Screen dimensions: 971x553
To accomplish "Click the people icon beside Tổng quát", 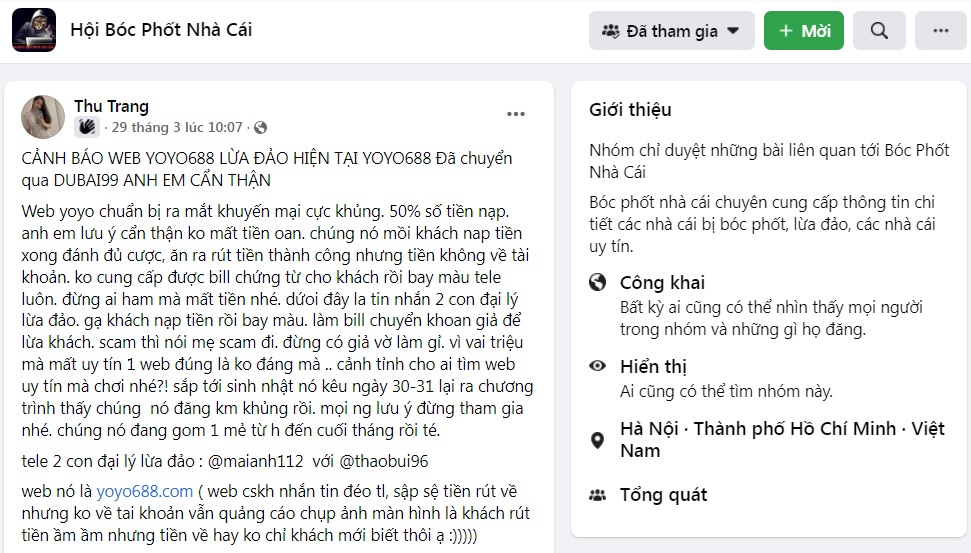I will point(598,494).
